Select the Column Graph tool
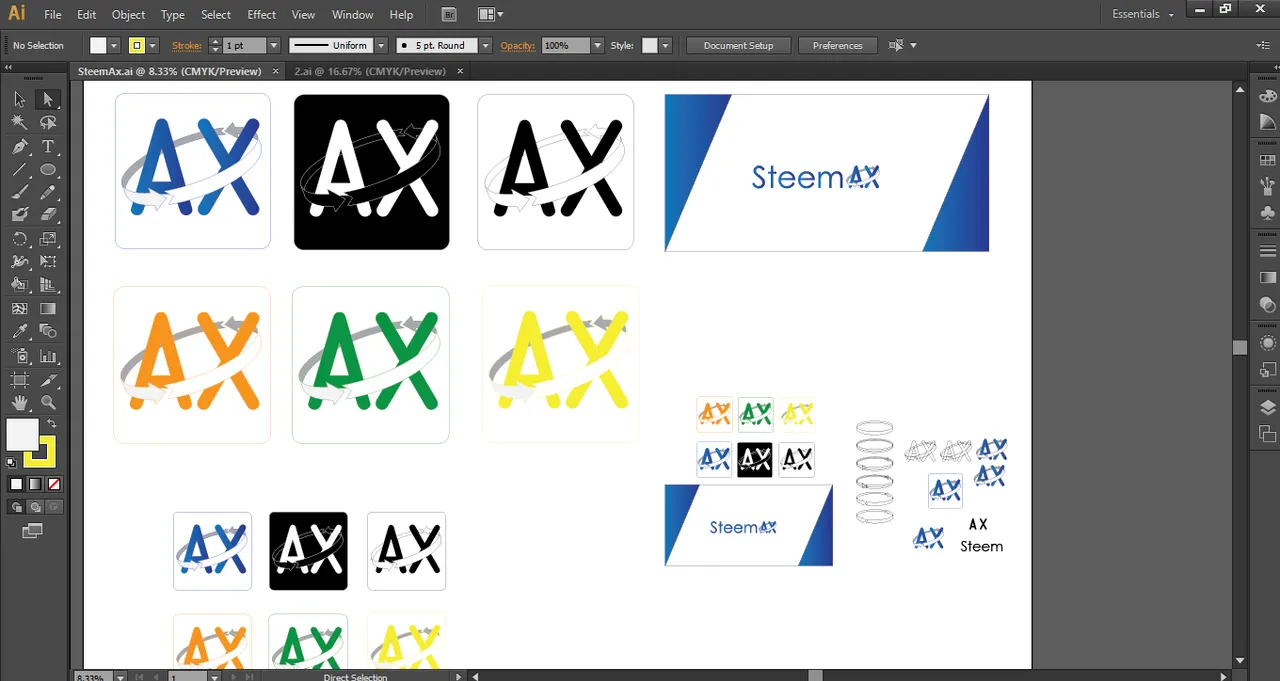Screen dimensions: 1280x681 click(47, 356)
